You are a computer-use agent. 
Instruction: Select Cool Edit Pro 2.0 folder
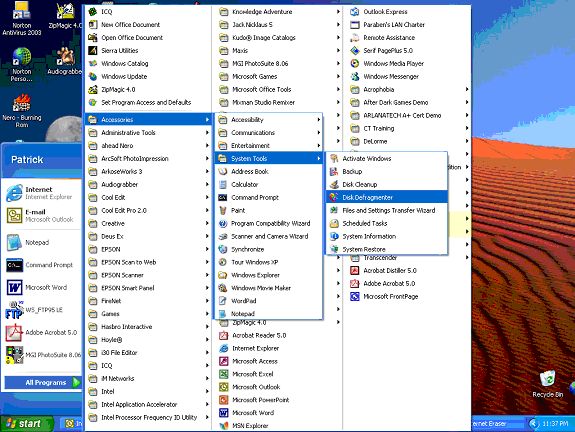(149, 210)
